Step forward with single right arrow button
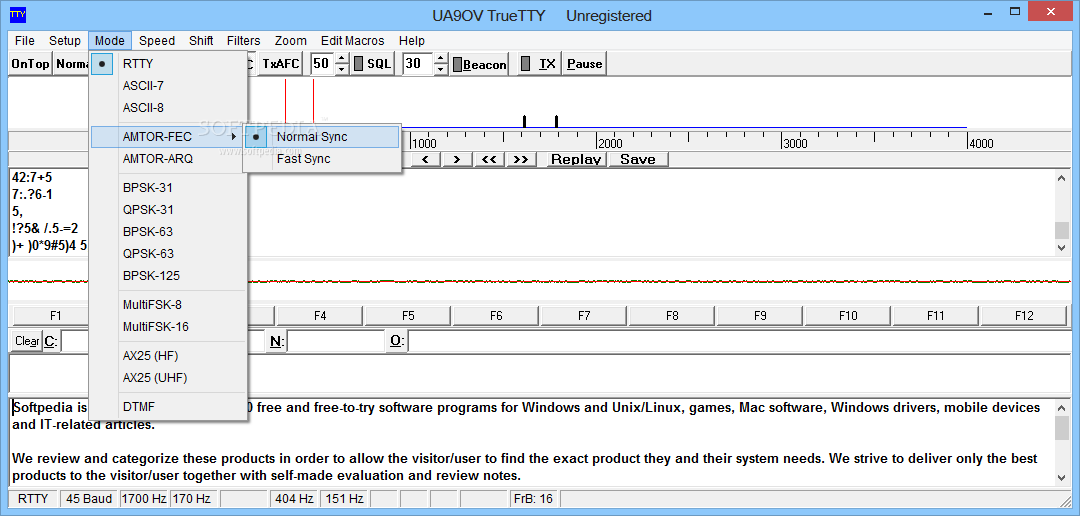 pyautogui.click(x=456, y=160)
